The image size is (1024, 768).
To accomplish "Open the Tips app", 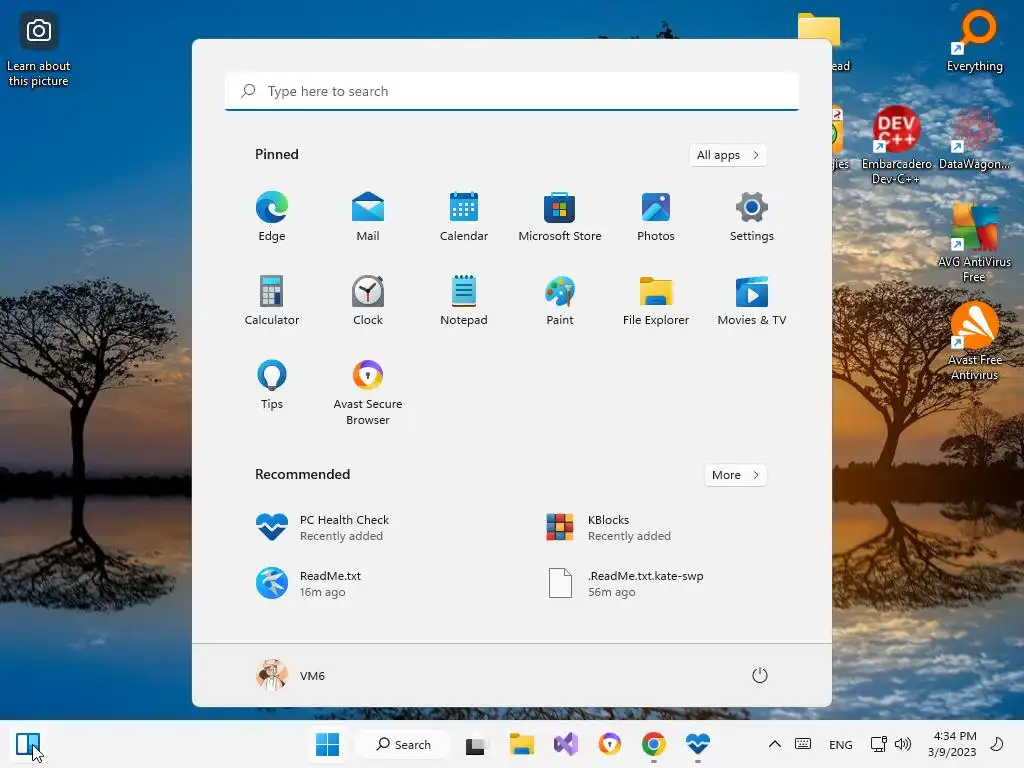I will (272, 385).
